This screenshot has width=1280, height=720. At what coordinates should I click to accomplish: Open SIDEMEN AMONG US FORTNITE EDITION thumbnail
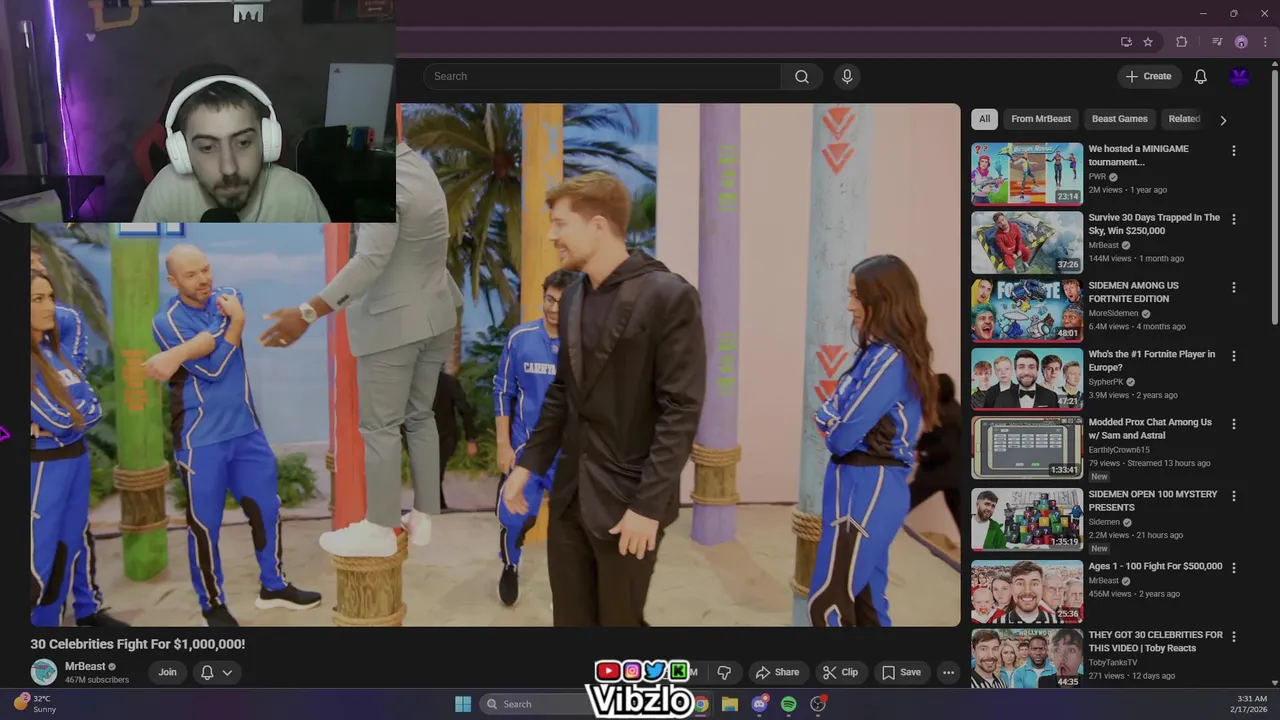(1027, 310)
